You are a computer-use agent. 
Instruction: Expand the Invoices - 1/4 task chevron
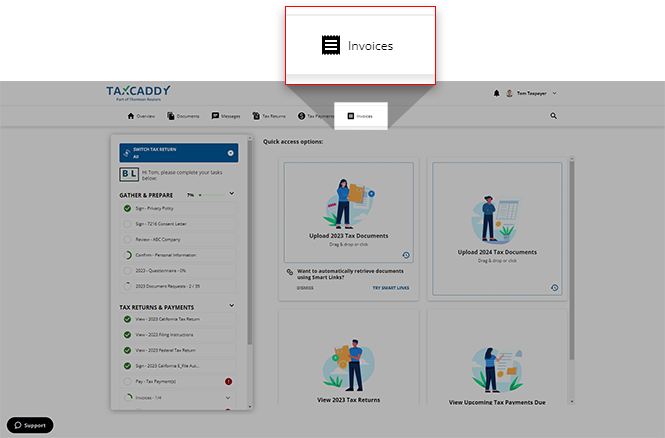point(228,398)
